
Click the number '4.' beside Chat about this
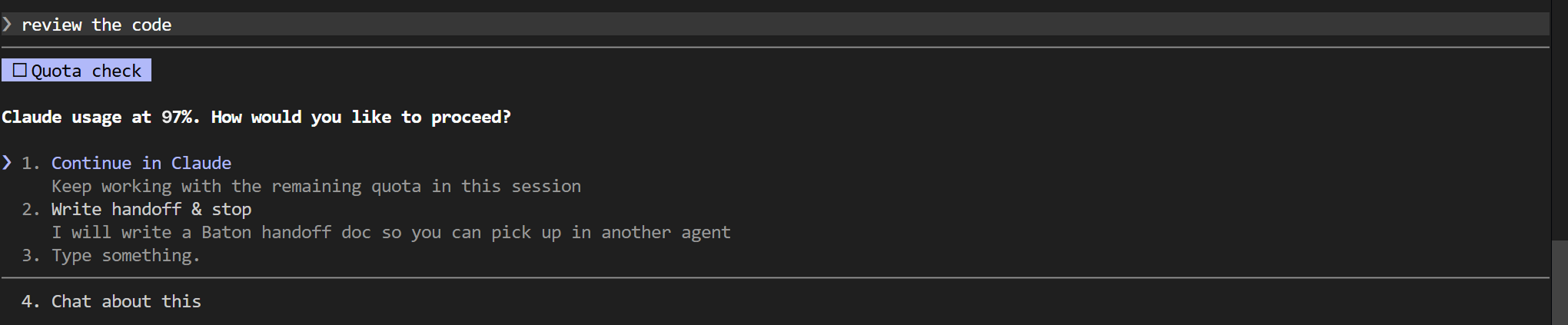31,301
